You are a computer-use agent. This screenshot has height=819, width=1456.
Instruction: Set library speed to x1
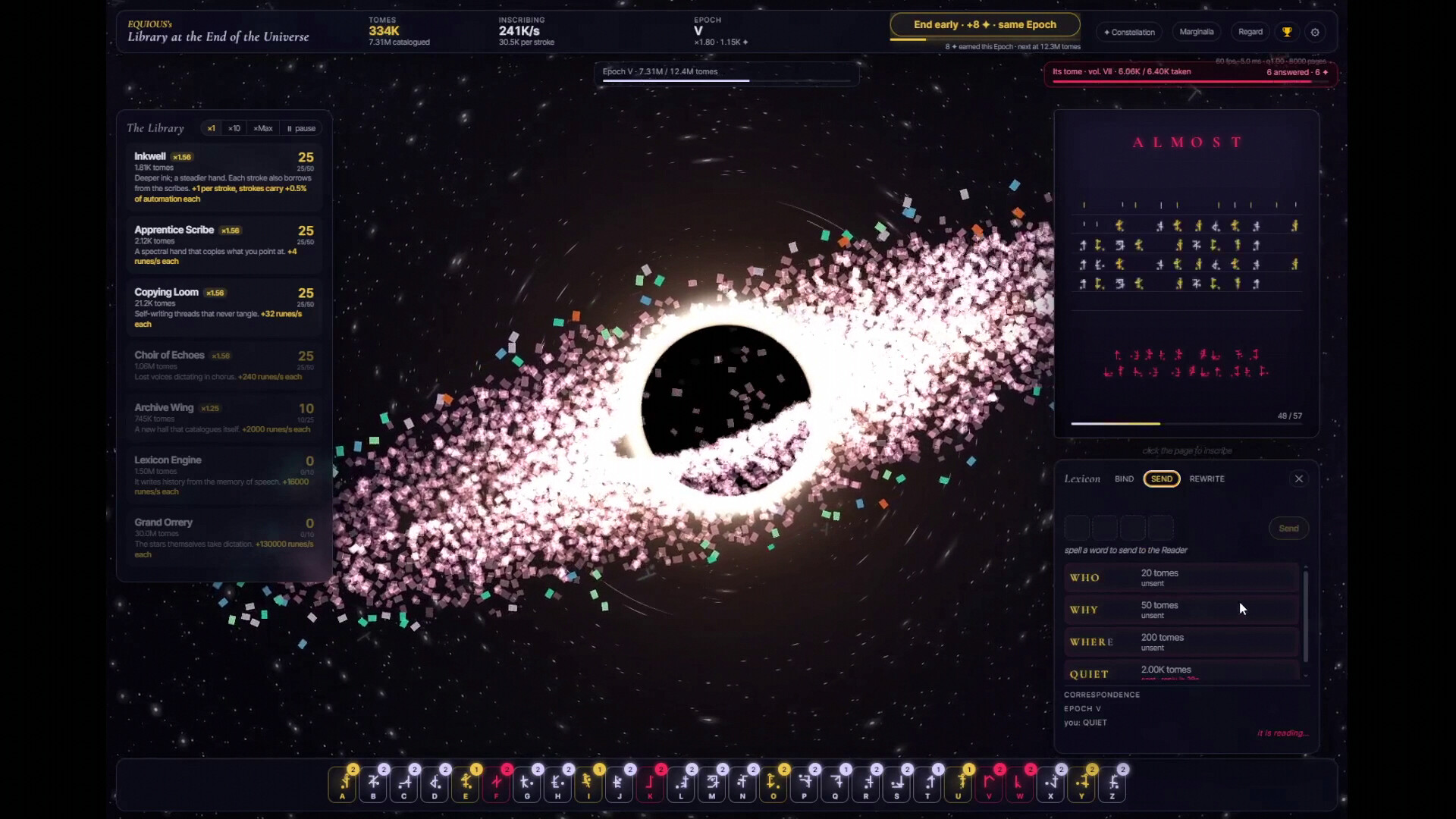212,128
